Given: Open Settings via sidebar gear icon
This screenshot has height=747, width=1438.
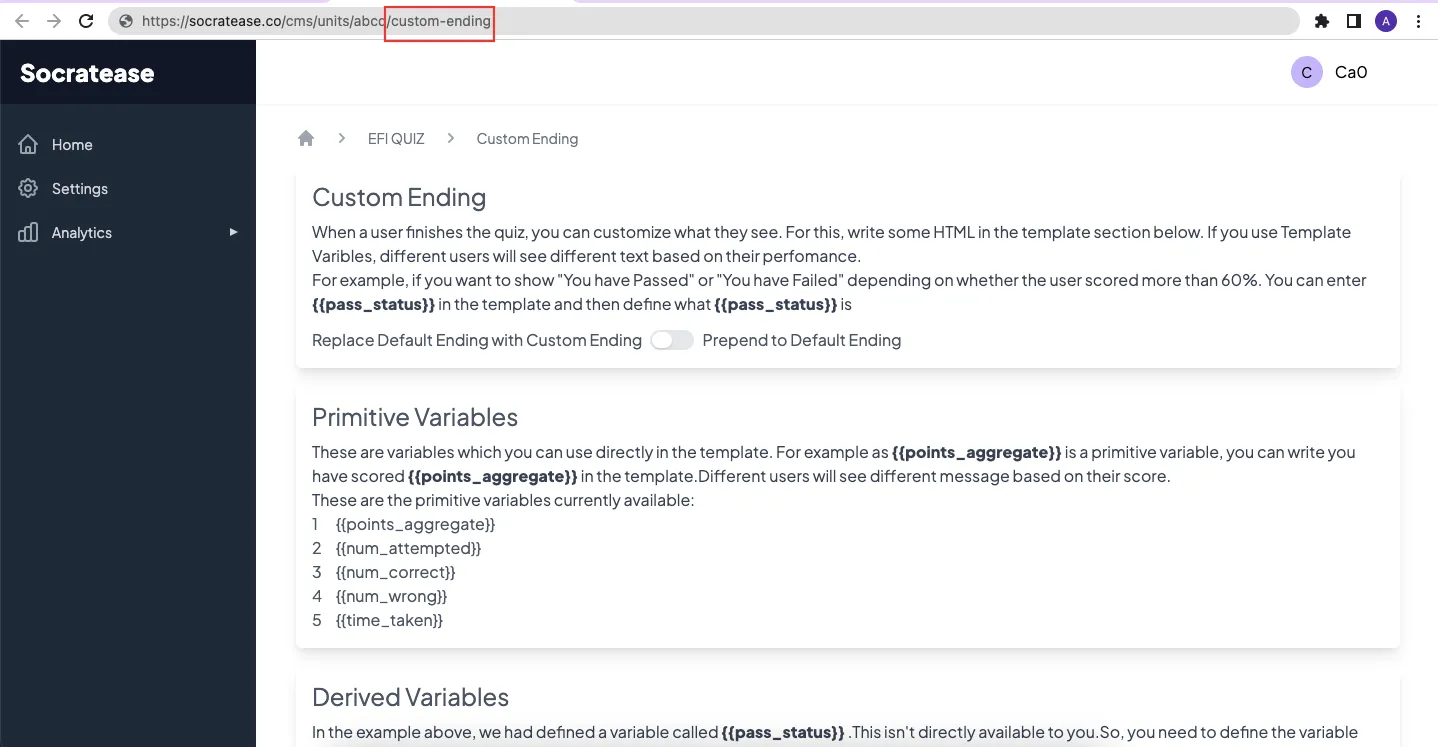Looking at the screenshot, I should 28,189.
